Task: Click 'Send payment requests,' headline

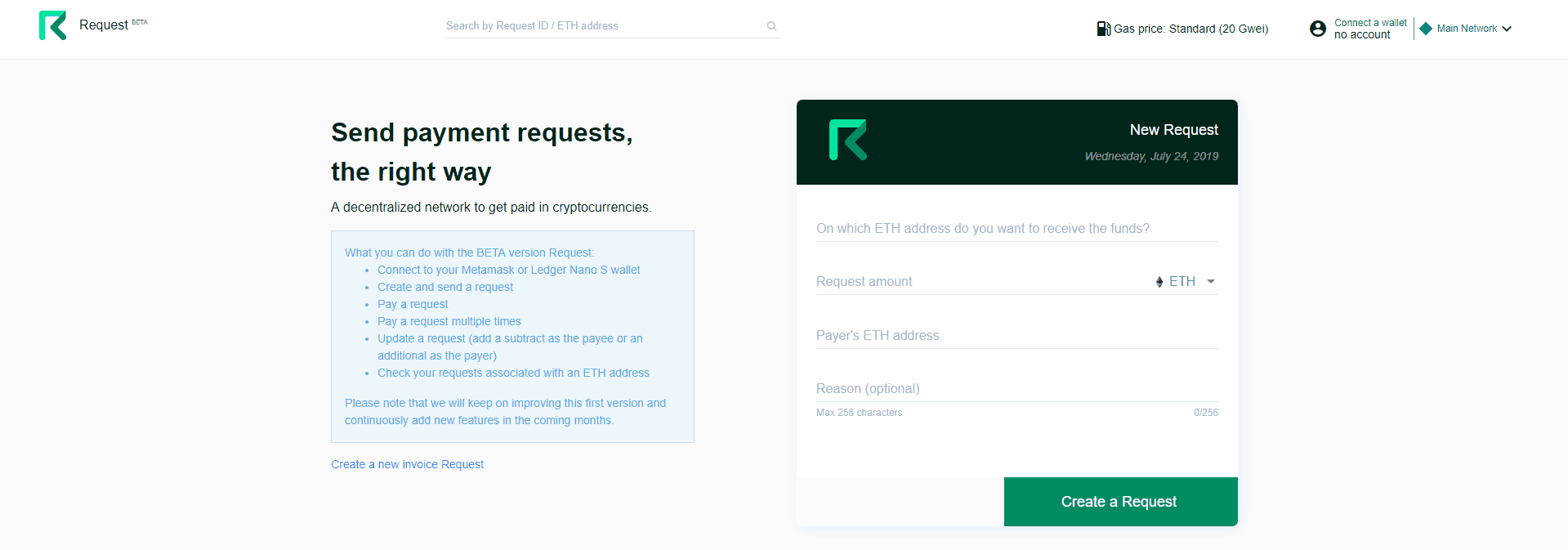Action: [x=481, y=132]
